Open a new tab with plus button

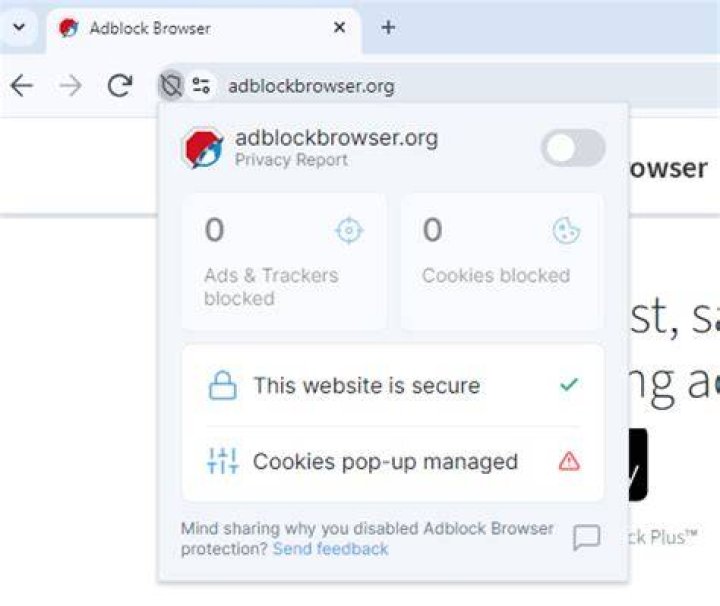pyautogui.click(x=388, y=28)
